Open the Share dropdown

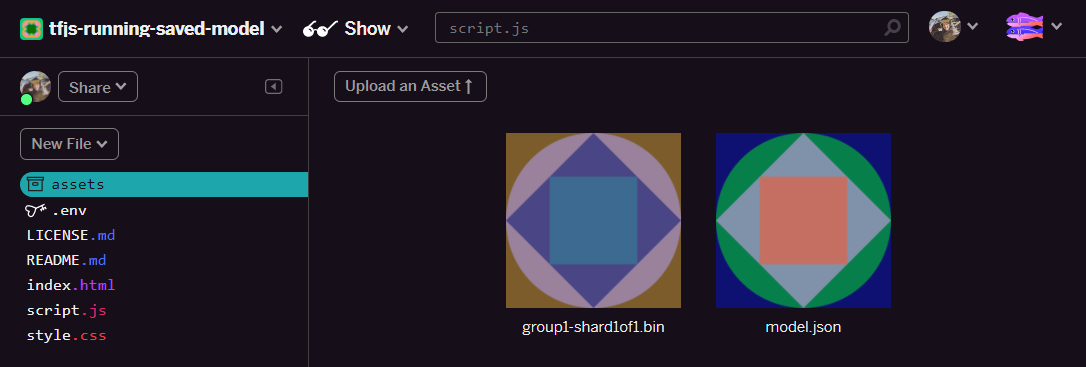click(98, 87)
